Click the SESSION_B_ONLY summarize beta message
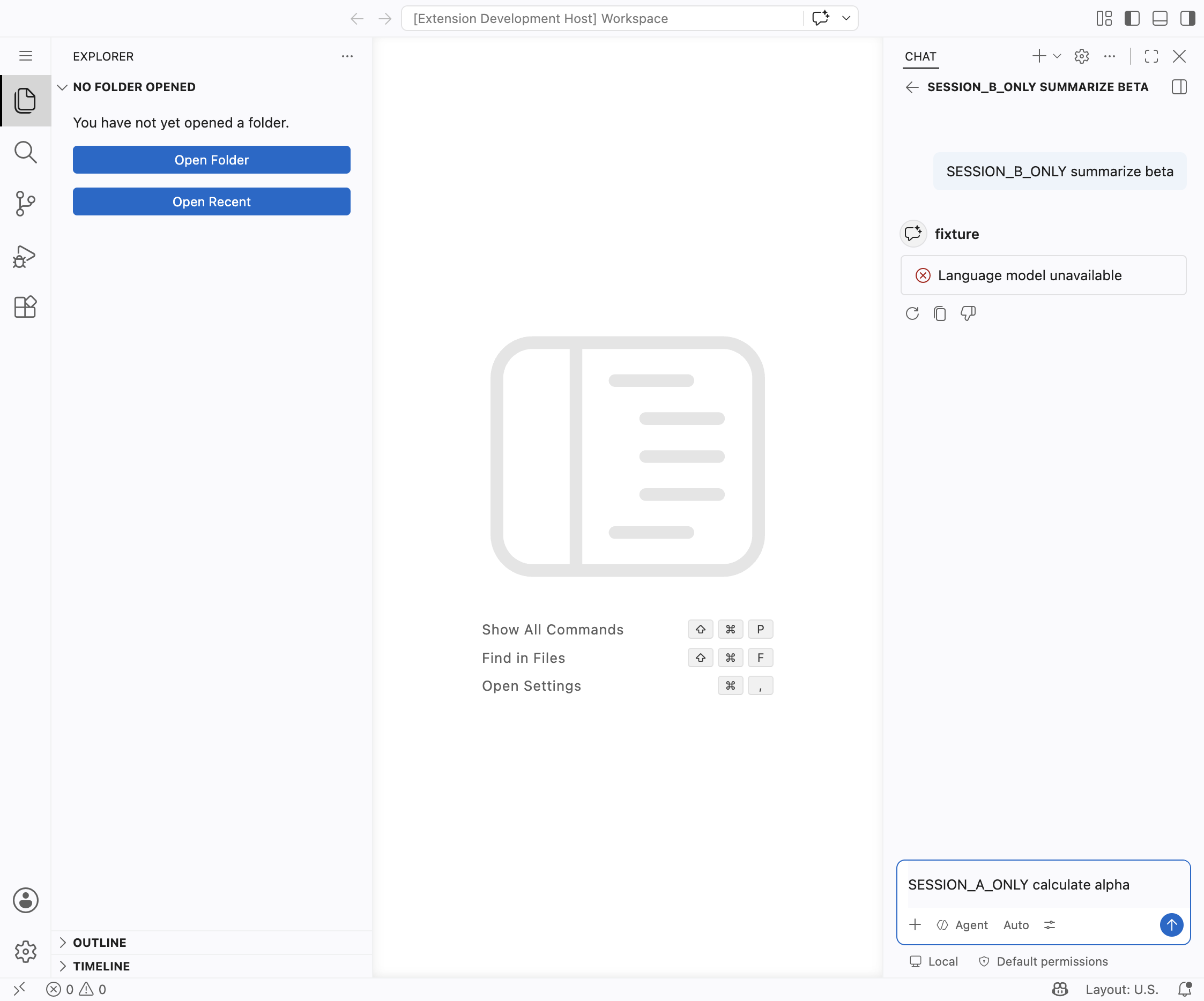 click(1059, 171)
